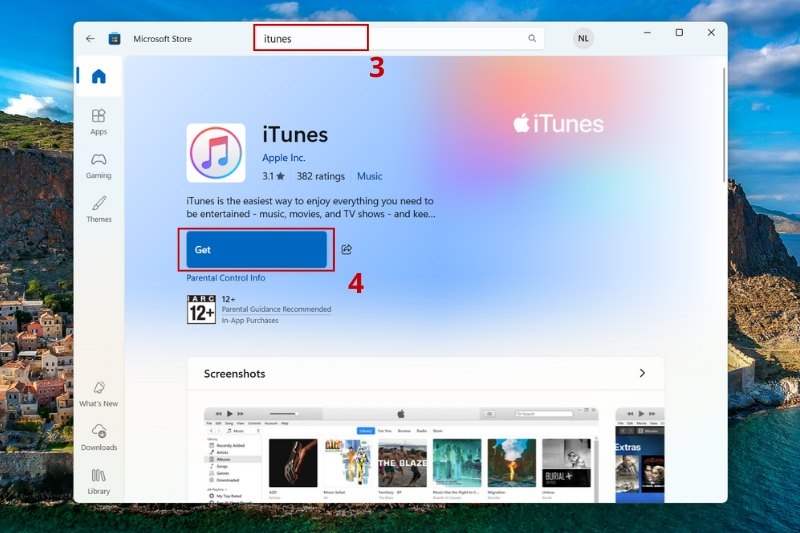Click the iTunes app icon
Screen dimensions: 800x533
[x=216, y=153]
